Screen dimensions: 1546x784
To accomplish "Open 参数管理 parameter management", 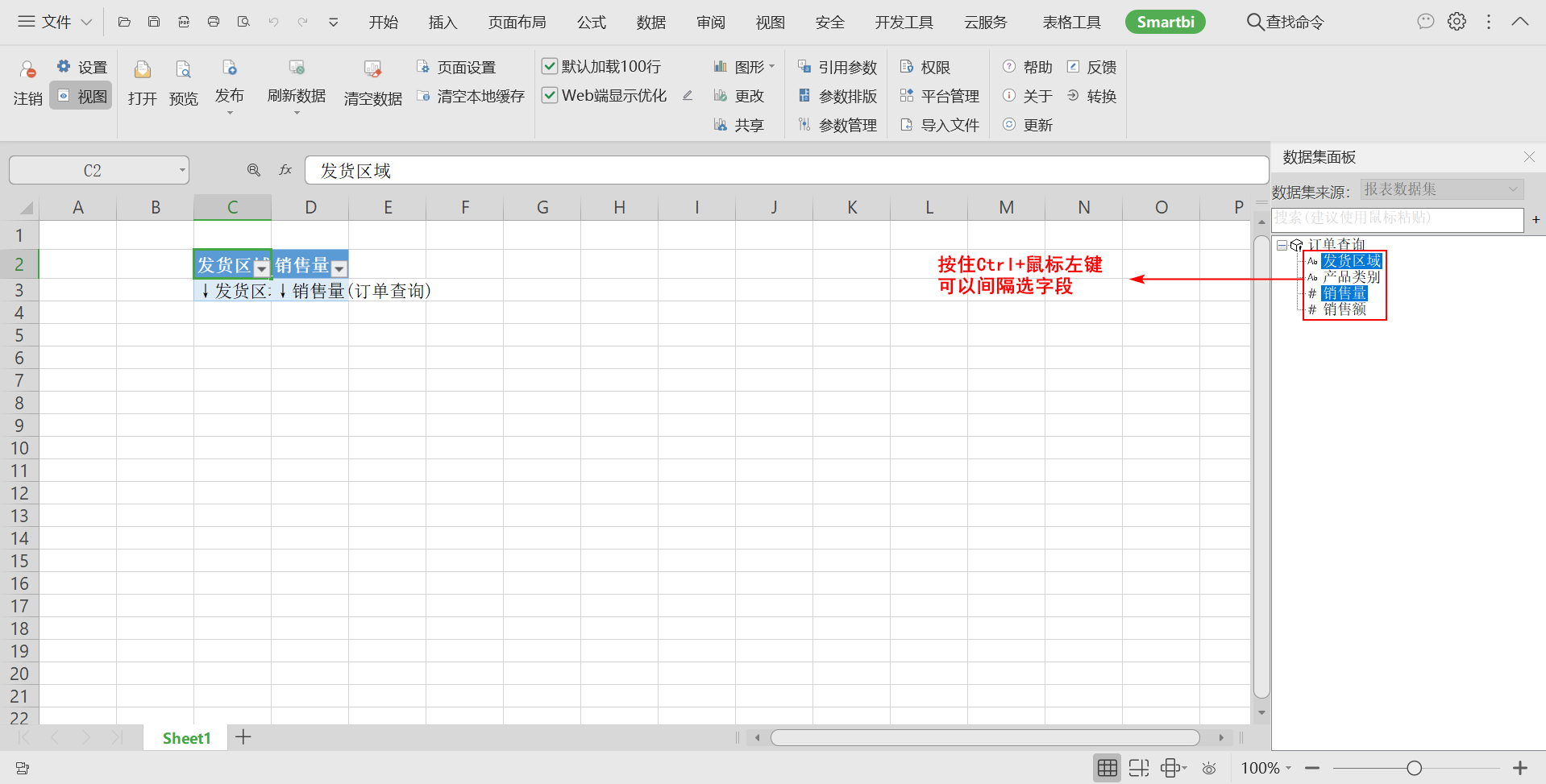I will point(837,125).
